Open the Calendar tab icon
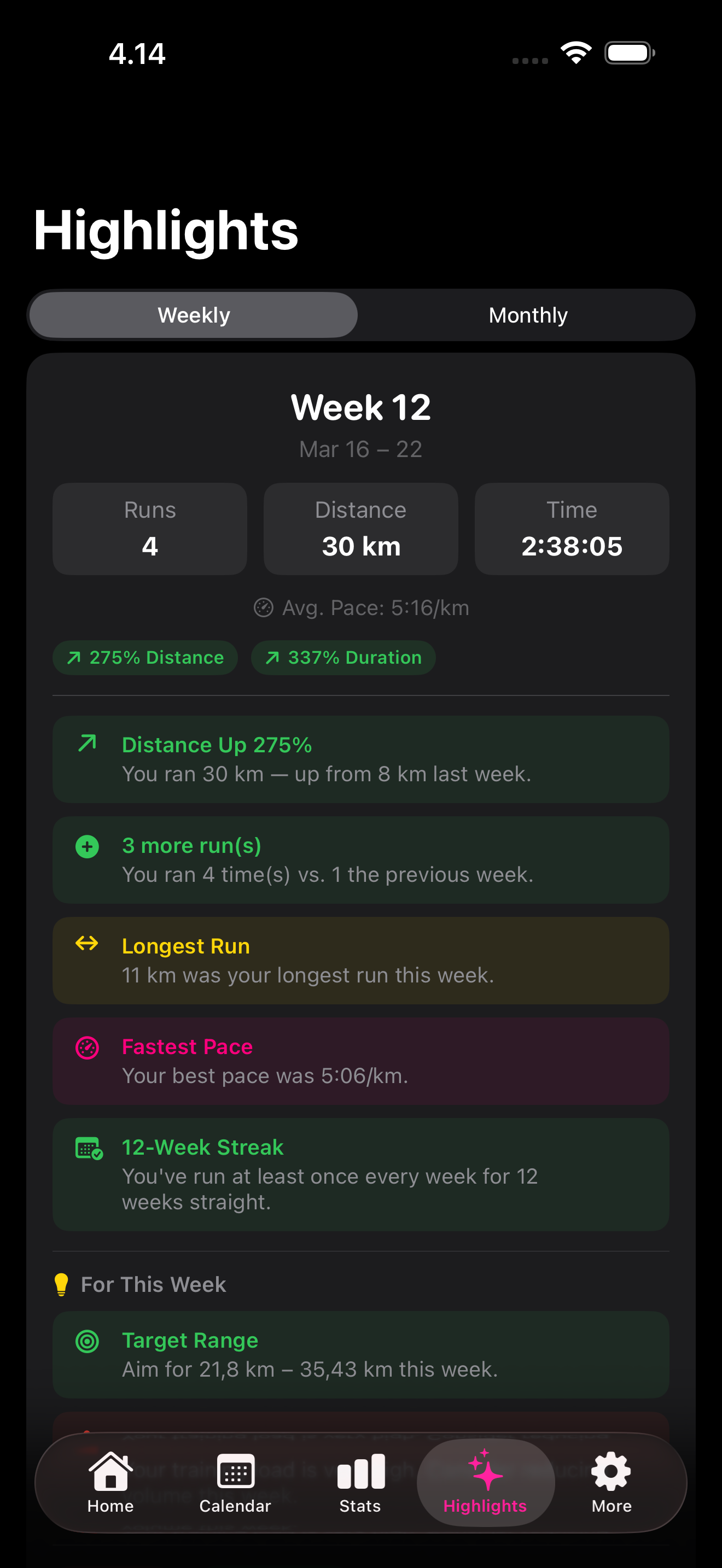 tap(235, 1471)
